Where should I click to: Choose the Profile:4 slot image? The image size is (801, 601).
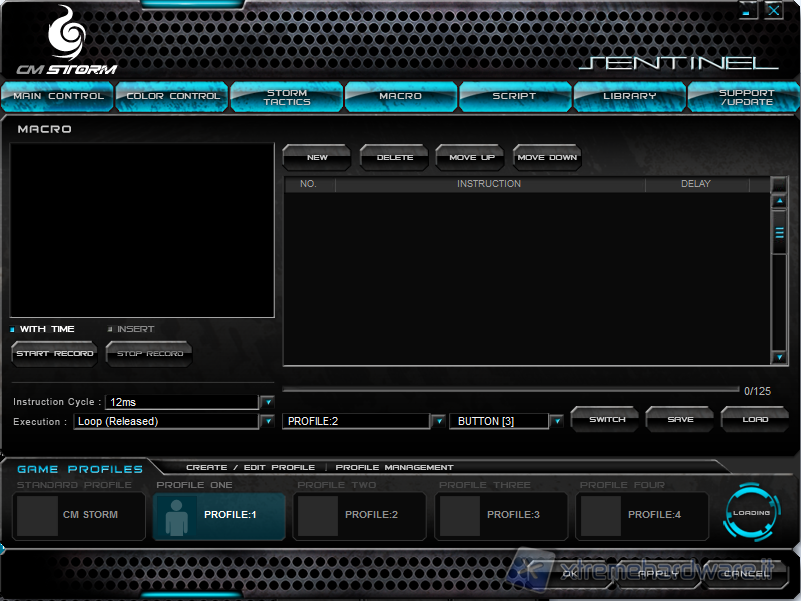(601, 515)
